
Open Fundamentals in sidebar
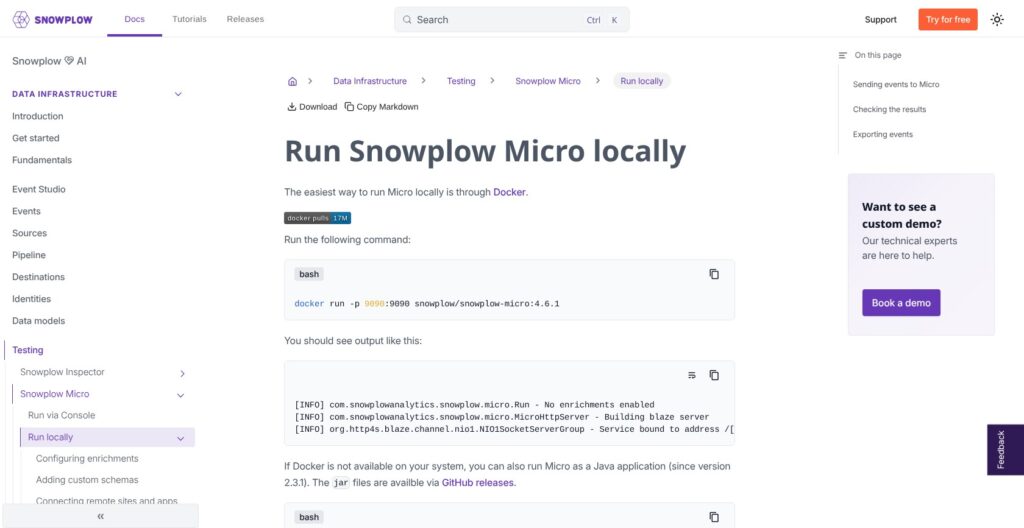(x=42, y=160)
